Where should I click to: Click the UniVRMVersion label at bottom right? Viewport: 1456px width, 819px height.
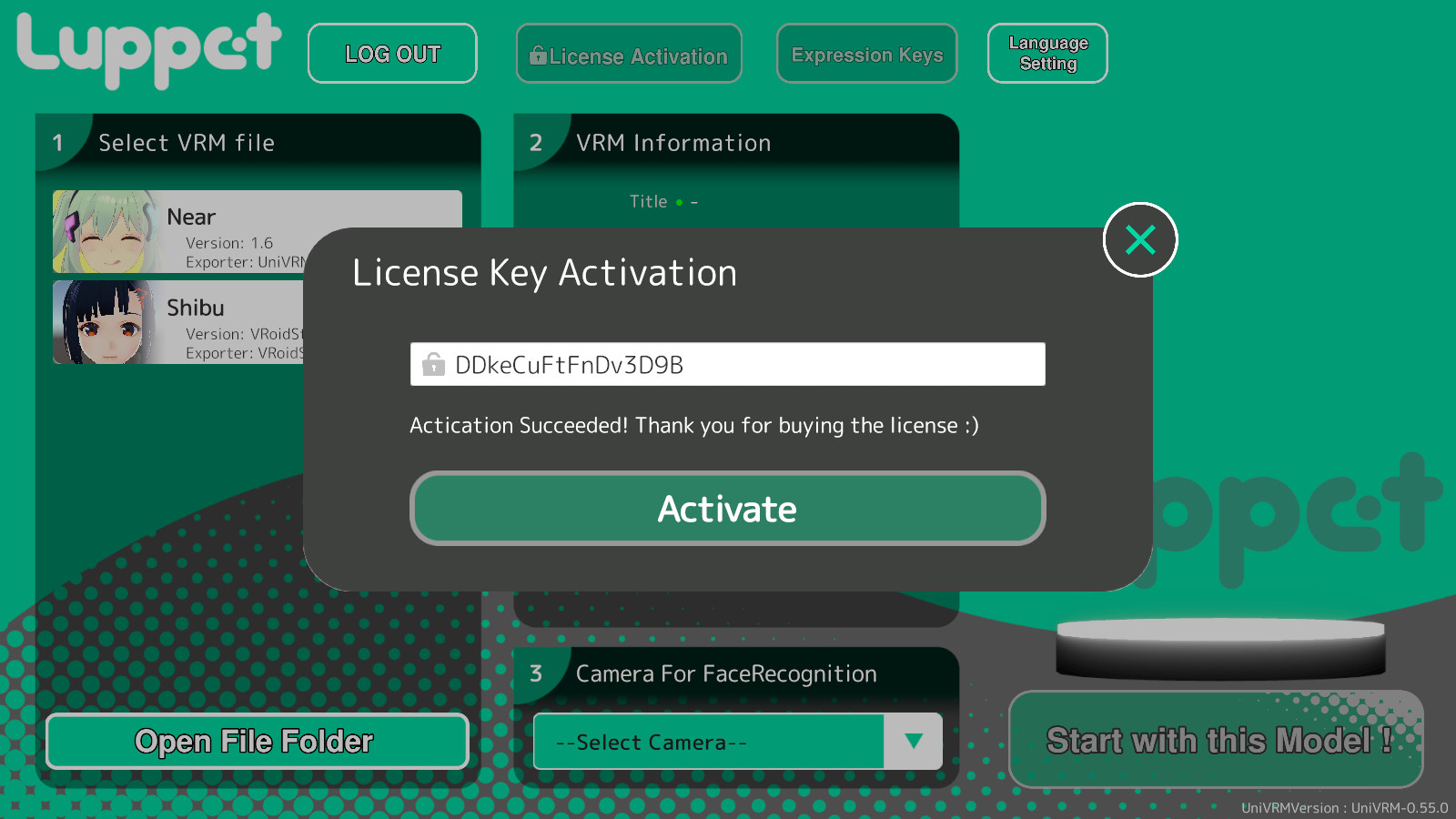(1344, 807)
